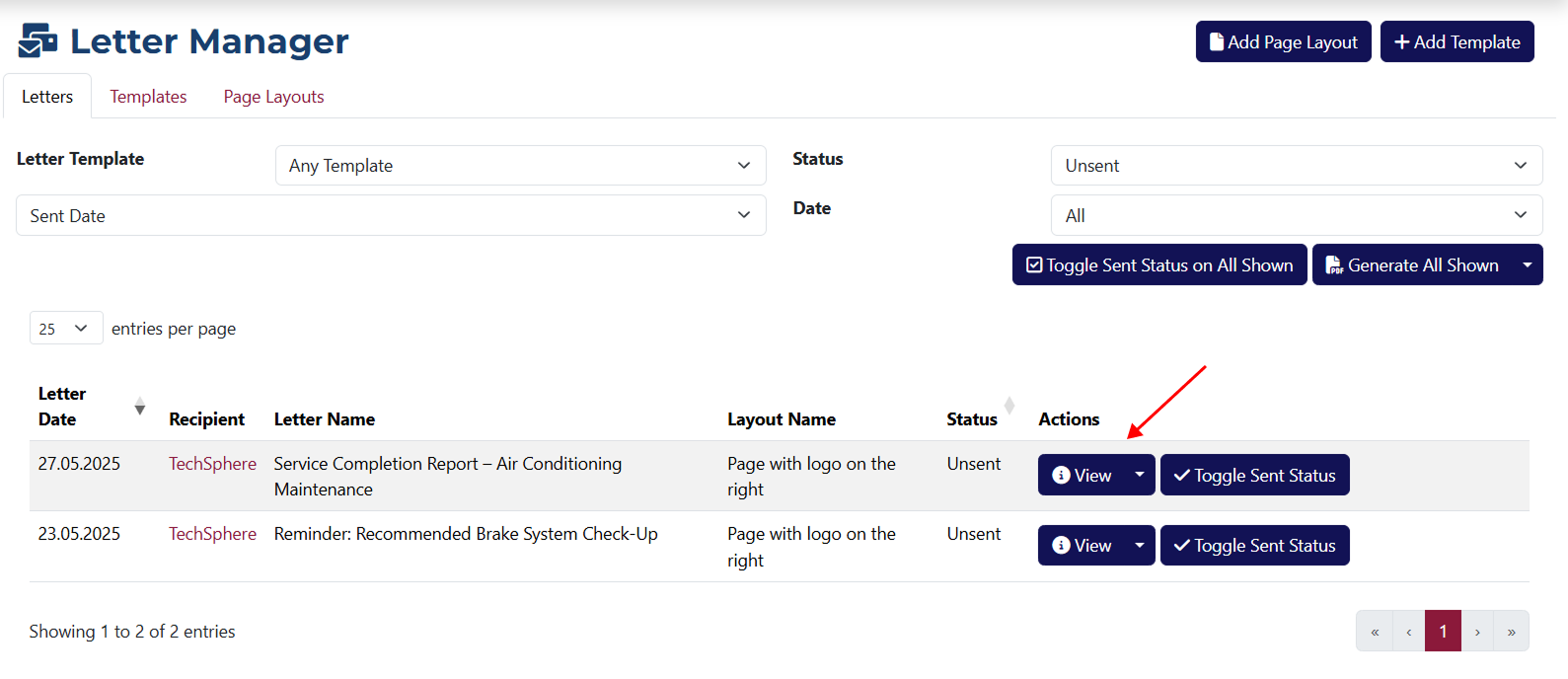
Task: Expand the Generate All Shown dropdown caret
Action: 1528,265
